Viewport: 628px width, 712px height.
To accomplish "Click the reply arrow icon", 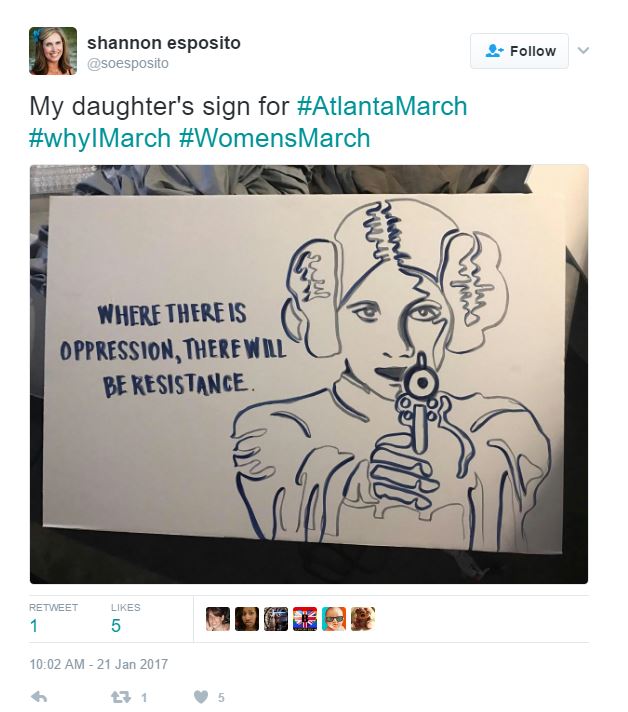I will 39,697.
